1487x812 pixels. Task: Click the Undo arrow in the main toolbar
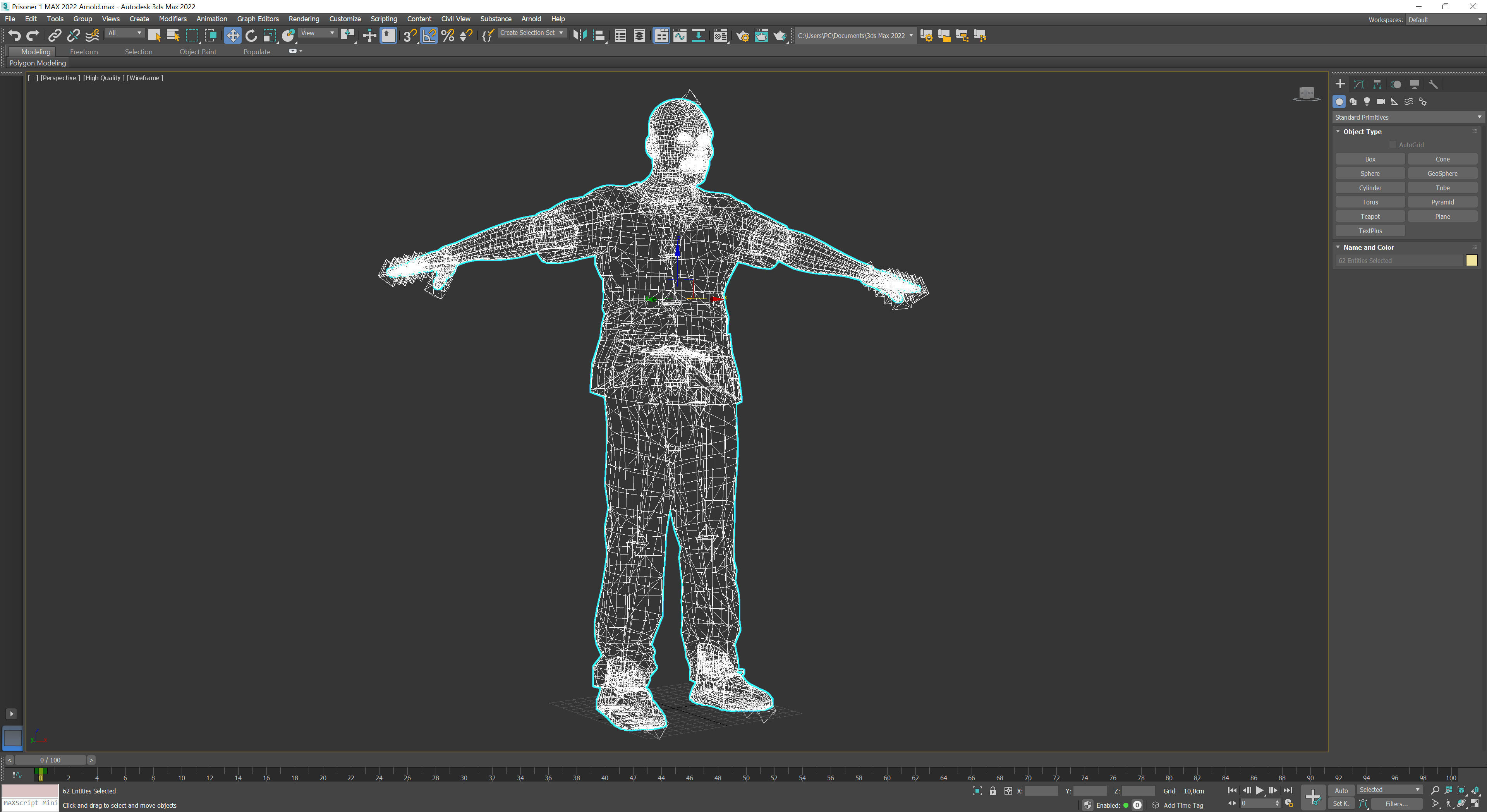point(14,36)
